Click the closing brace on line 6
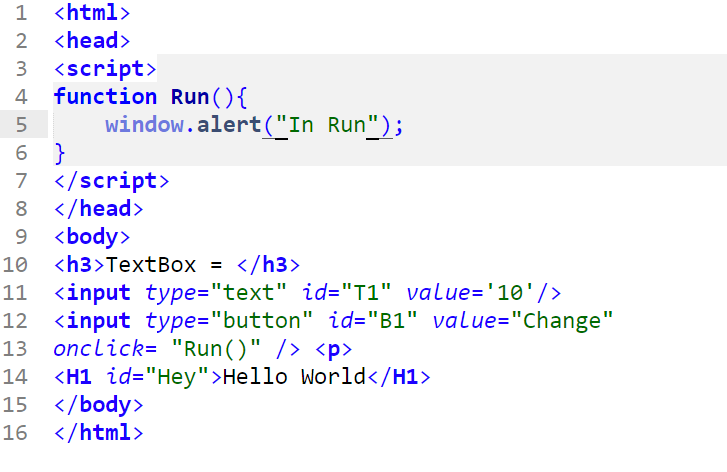Image resolution: width=727 pixels, height=472 pixels. (x=60, y=153)
